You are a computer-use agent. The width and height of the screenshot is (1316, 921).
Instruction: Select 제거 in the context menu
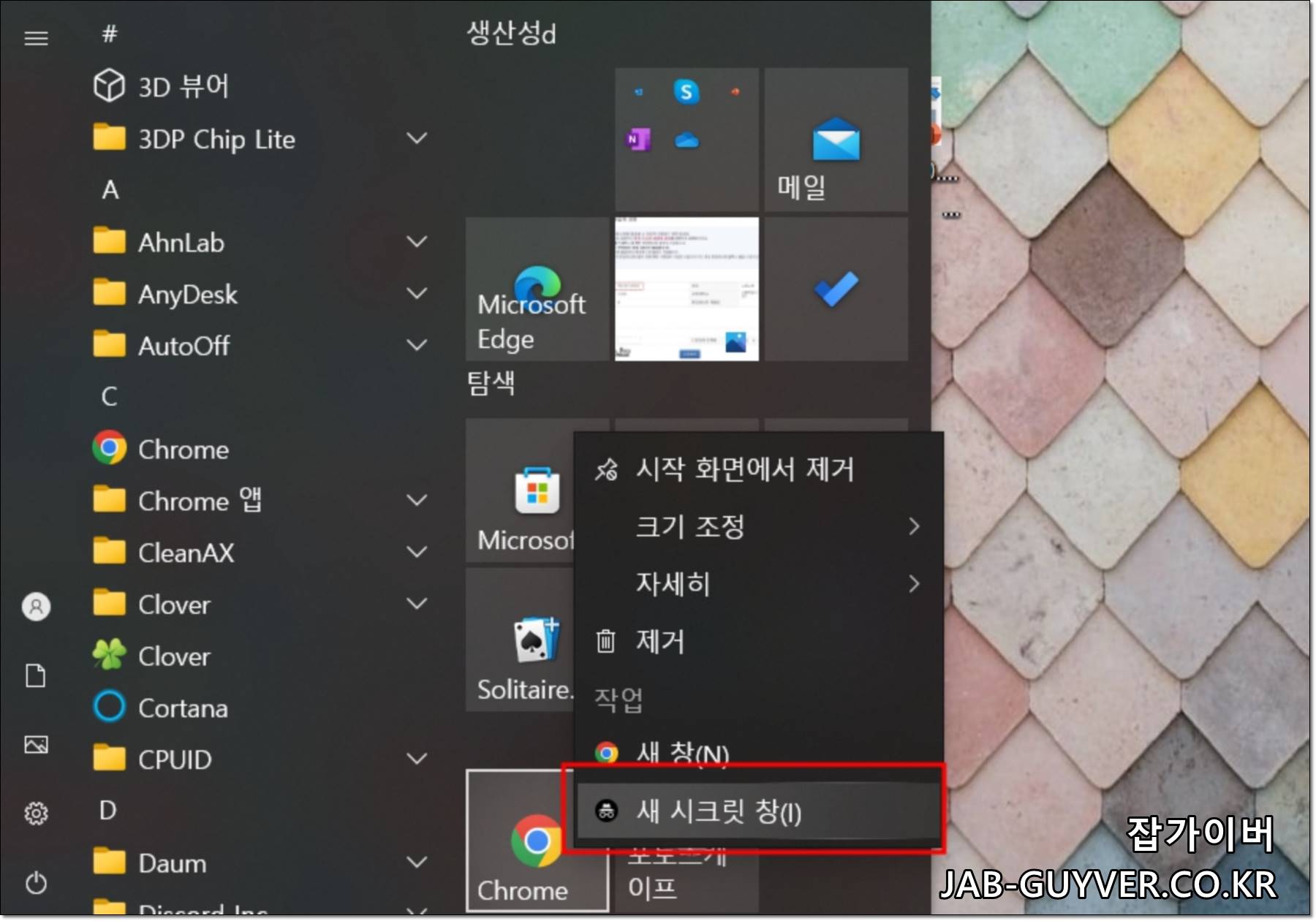pos(759,641)
